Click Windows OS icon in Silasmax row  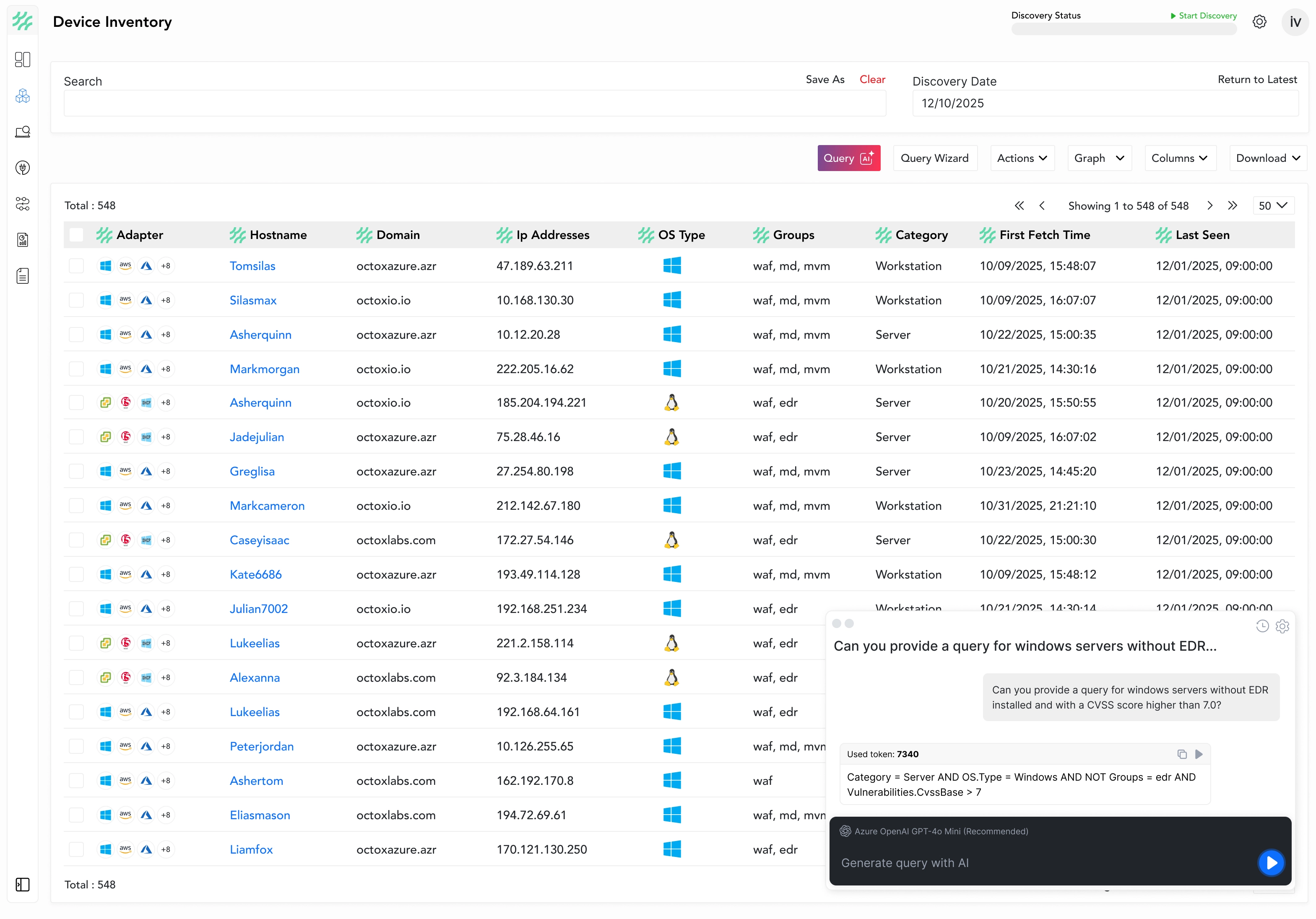672,300
